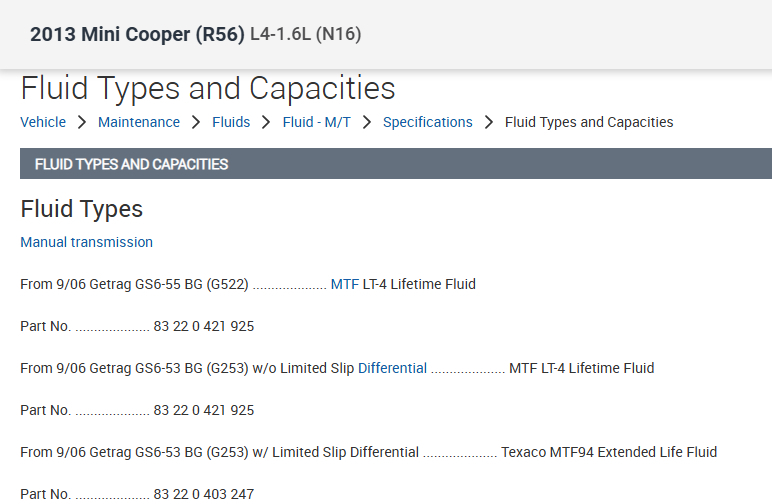Click the Fluid Types subheading
The width and height of the screenshot is (772, 504).
81,209
